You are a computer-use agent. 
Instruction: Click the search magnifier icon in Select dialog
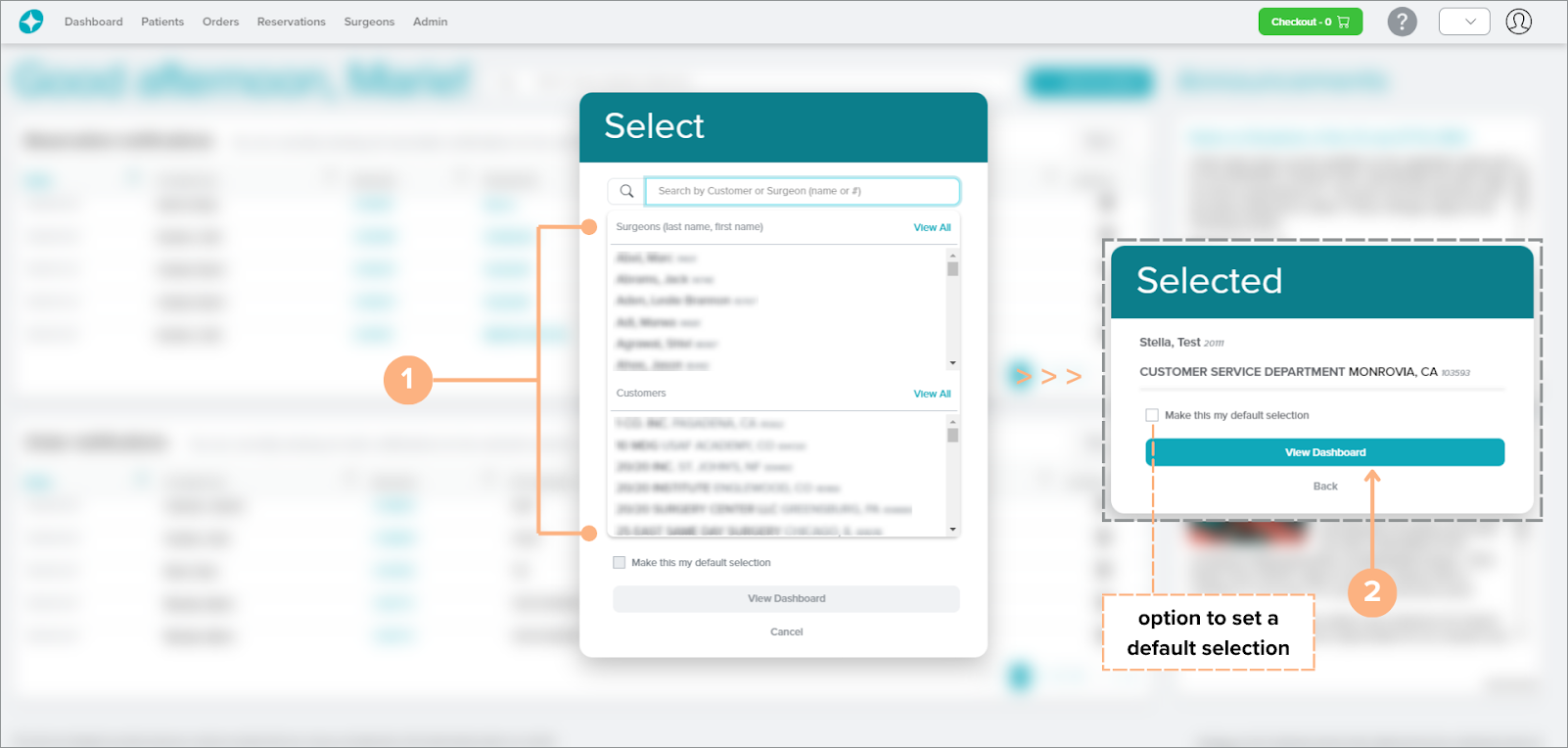tap(626, 191)
